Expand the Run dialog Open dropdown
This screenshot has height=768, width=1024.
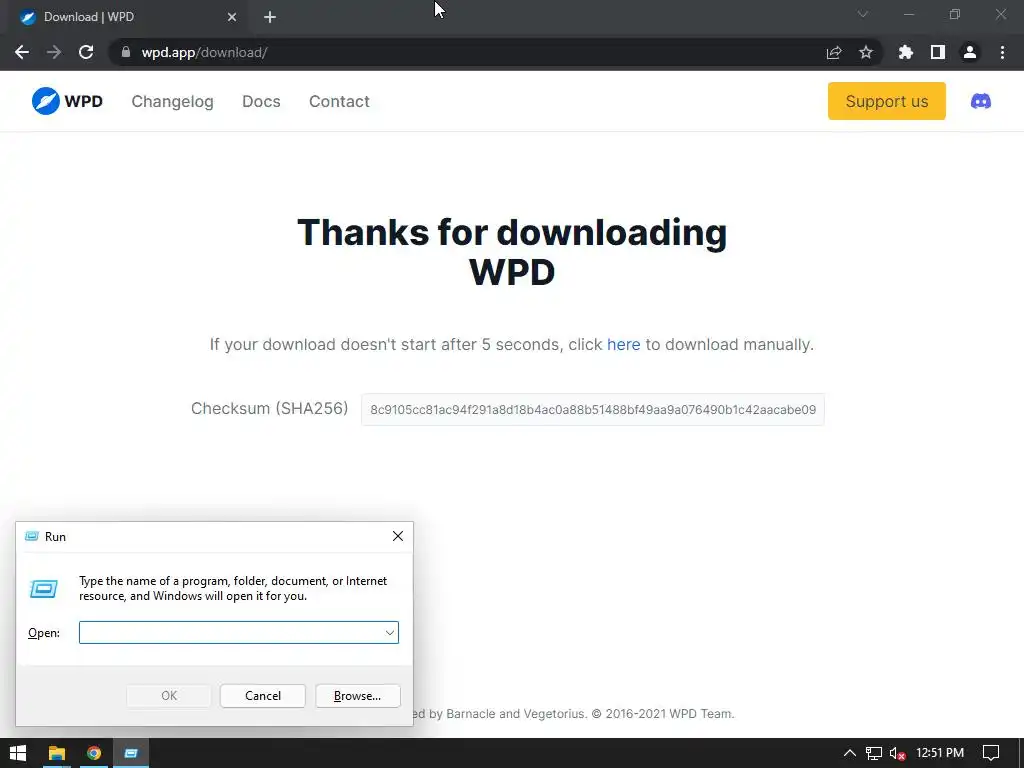click(x=389, y=632)
